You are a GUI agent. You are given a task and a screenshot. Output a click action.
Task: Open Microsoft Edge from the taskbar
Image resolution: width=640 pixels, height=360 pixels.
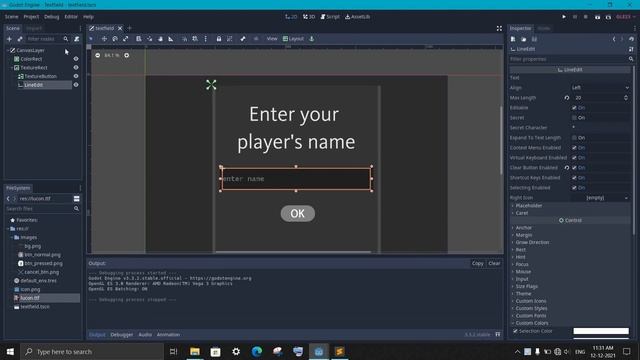257,351
